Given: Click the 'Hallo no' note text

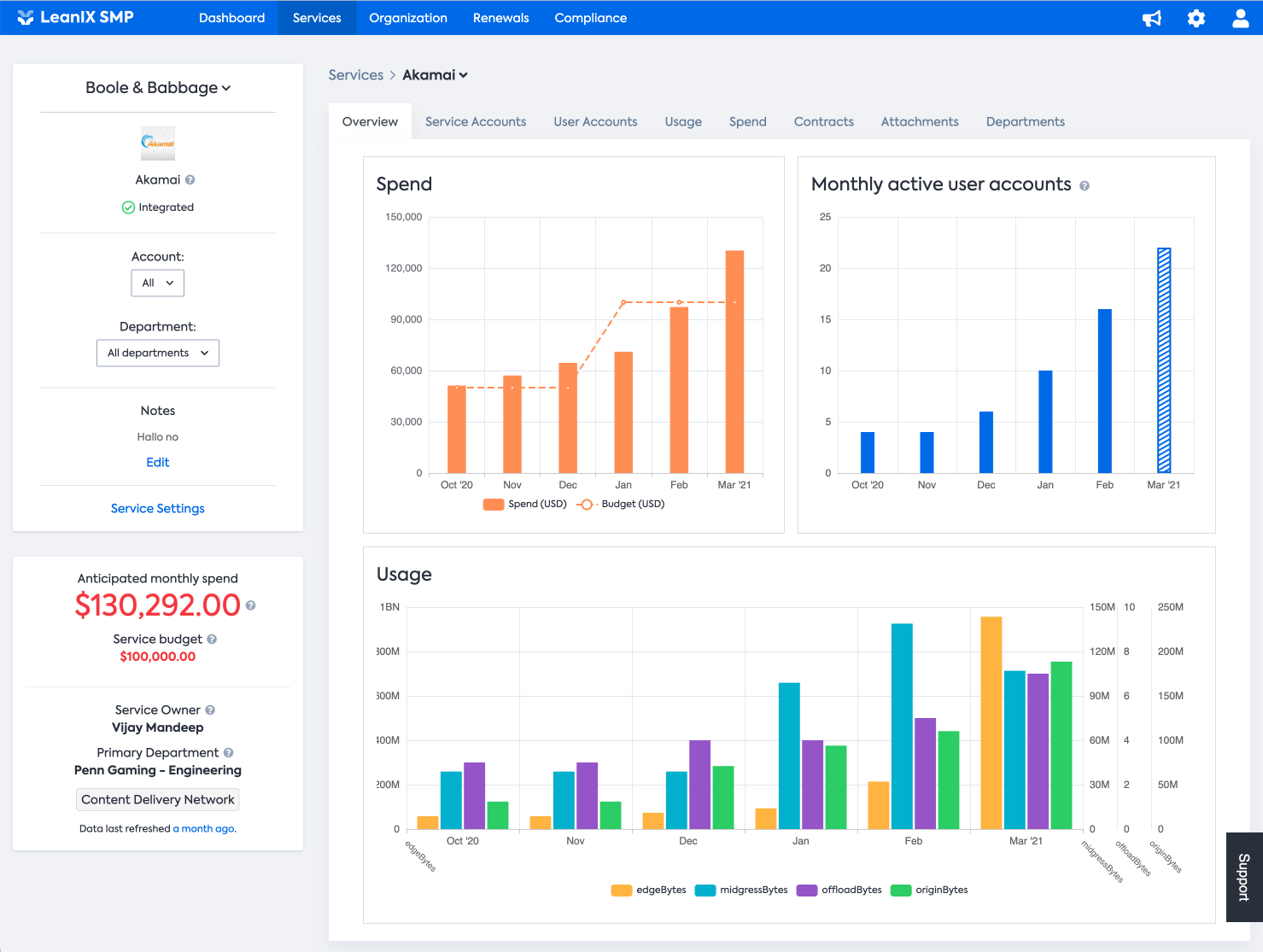Looking at the screenshot, I should point(158,437).
